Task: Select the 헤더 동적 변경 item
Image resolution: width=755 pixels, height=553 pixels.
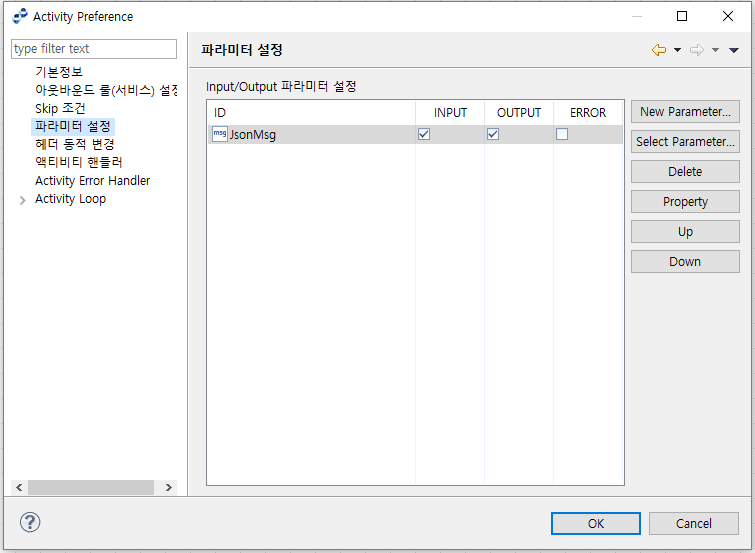Action: 75,144
